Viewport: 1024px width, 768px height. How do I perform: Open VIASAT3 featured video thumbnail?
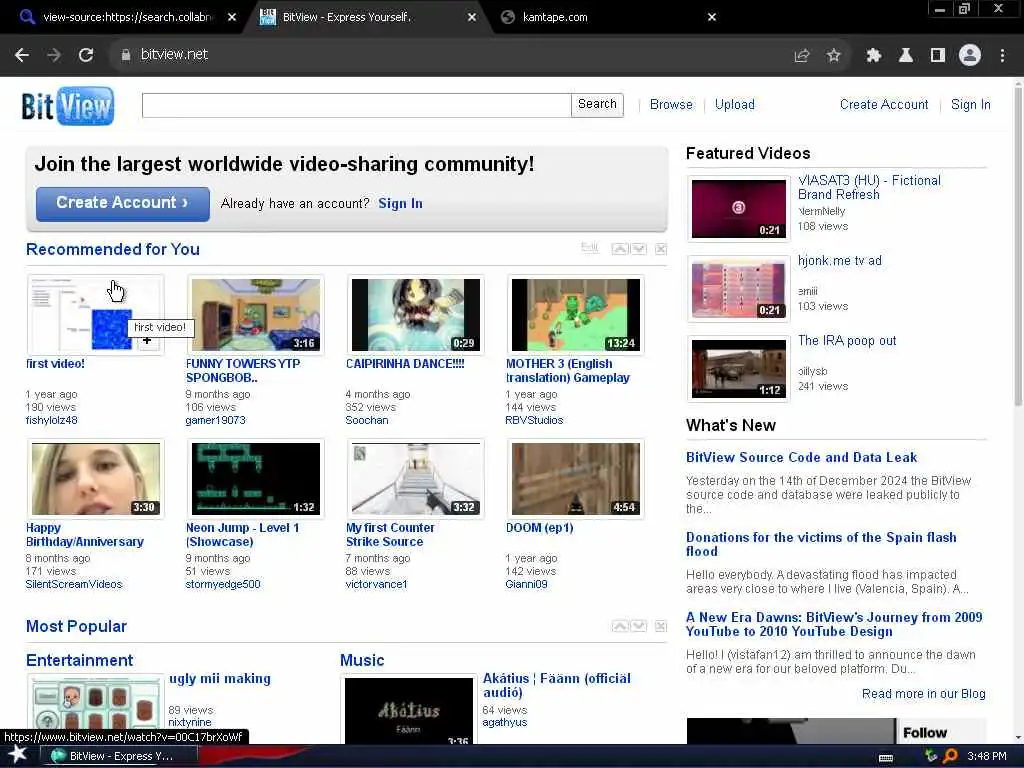coord(739,209)
